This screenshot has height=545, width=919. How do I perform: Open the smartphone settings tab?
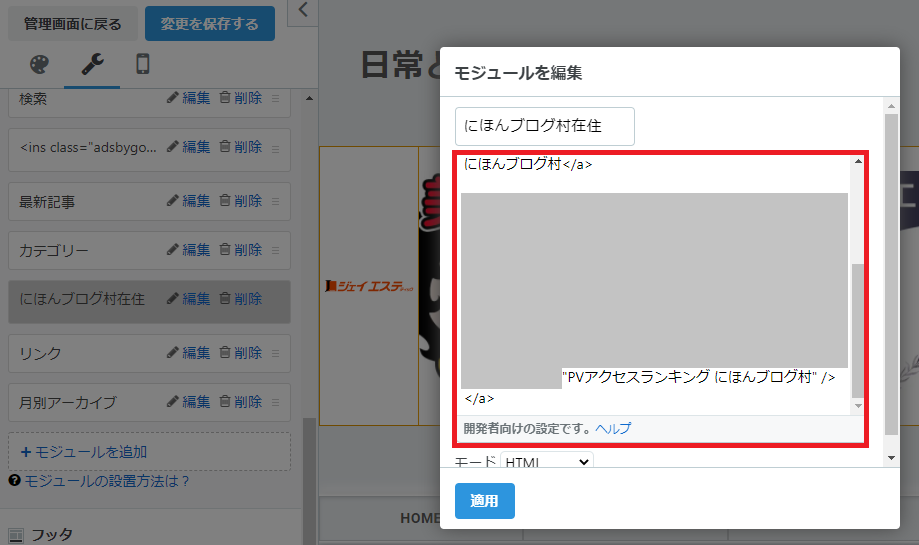pos(142,64)
